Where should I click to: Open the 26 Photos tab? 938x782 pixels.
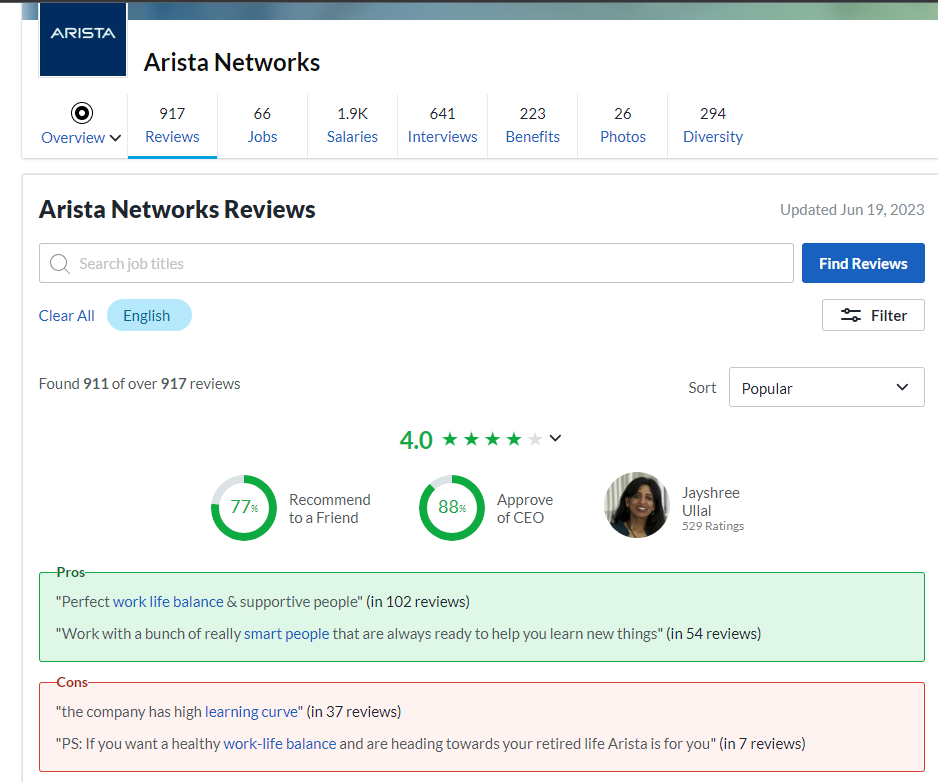[x=623, y=125]
